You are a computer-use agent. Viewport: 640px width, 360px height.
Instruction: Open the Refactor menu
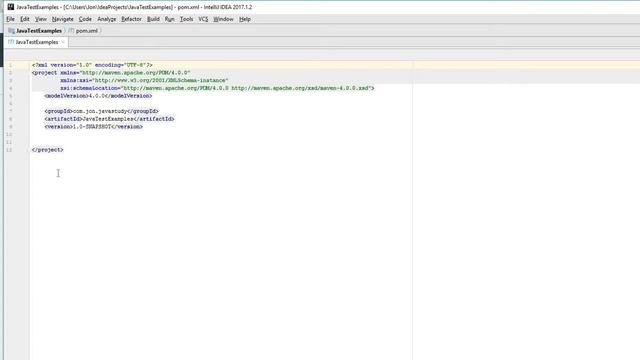pos(131,19)
